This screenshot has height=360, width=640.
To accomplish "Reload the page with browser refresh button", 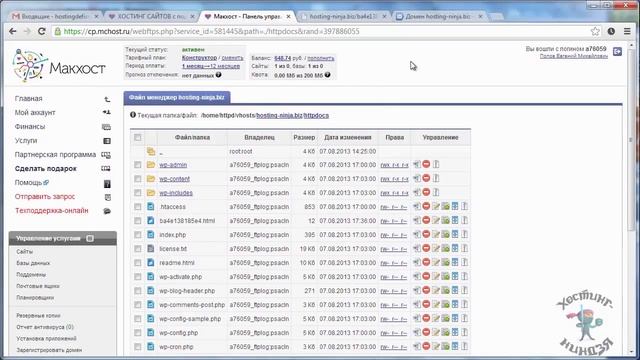I will coord(41,31).
